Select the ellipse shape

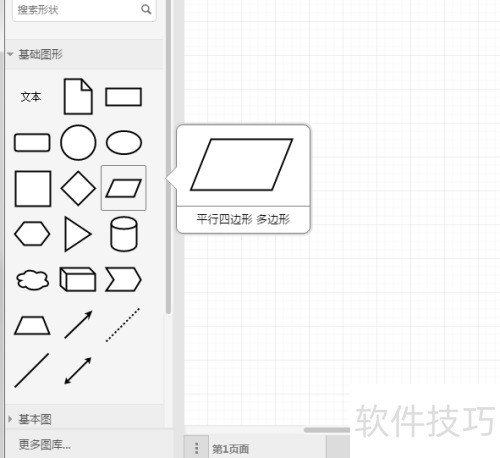coord(124,143)
